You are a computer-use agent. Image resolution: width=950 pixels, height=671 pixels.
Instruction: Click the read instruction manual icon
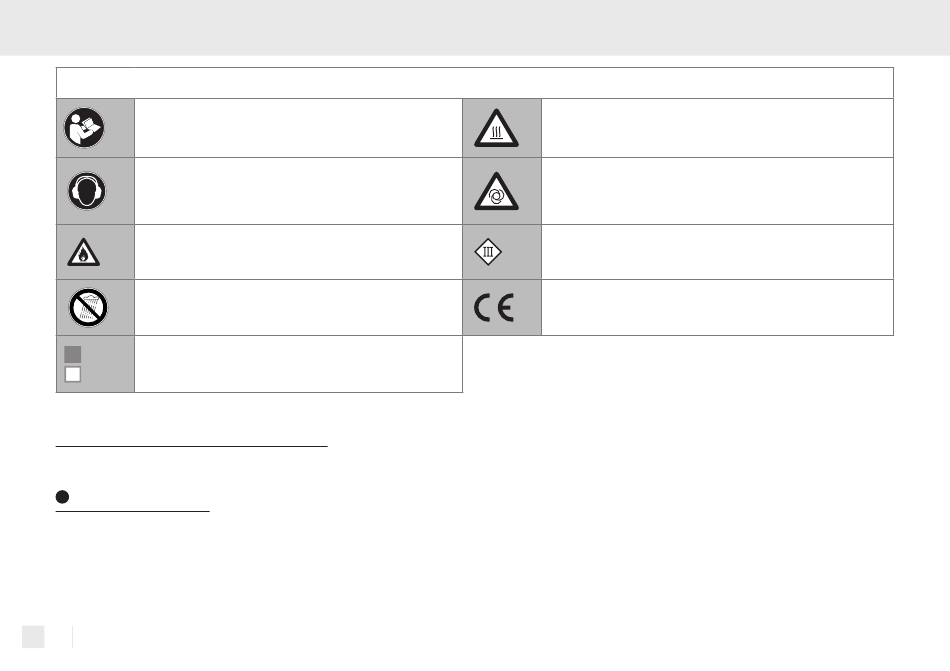84,128
